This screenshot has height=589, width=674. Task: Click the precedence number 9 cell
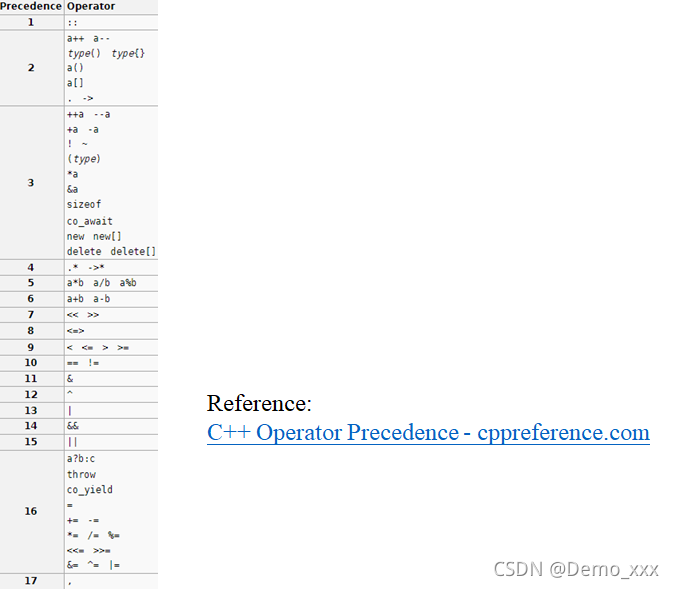(32, 347)
